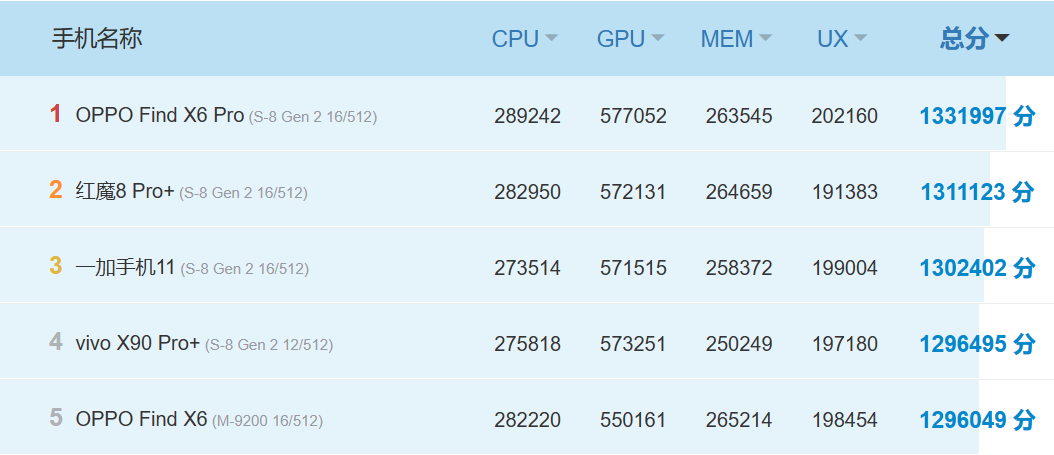This screenshot has width=1054, height=455.
Task: Select total score 1296049 分
Action: tap(977, 420)
